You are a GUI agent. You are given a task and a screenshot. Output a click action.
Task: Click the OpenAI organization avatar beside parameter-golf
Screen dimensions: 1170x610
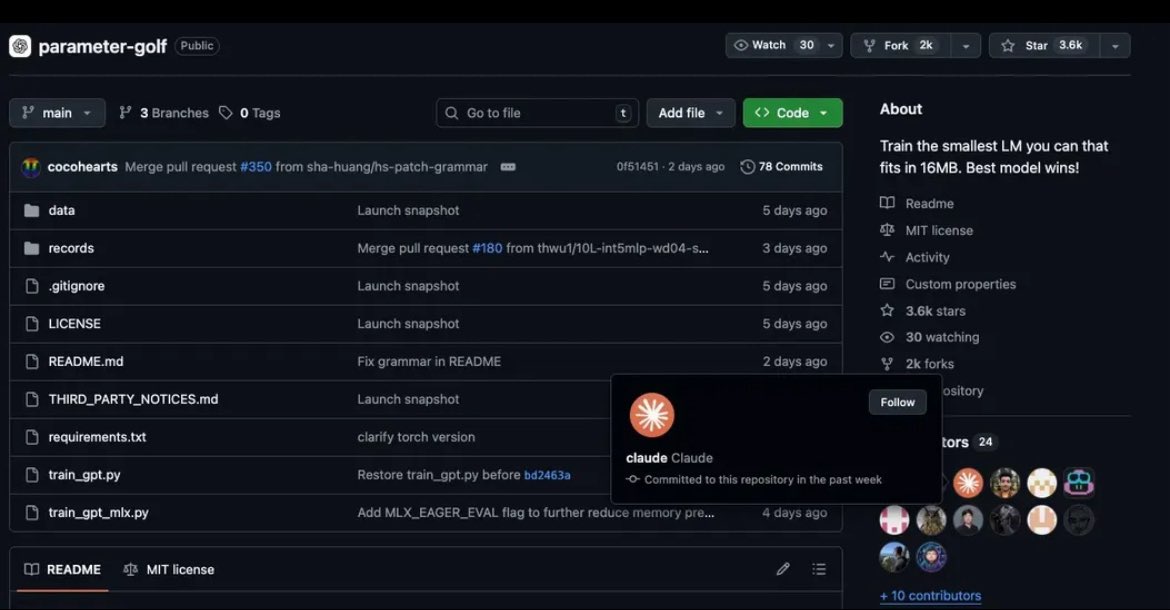20,46
